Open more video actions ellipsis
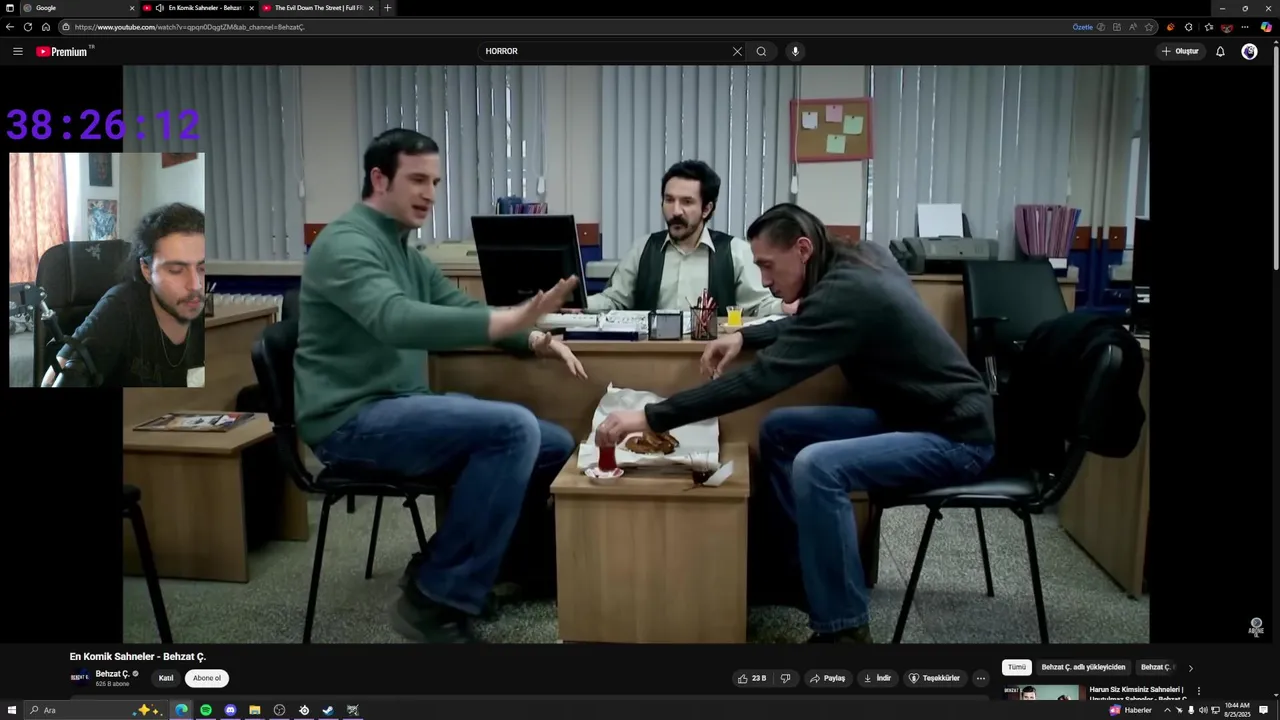The image size is (1280, 720). 981,678
